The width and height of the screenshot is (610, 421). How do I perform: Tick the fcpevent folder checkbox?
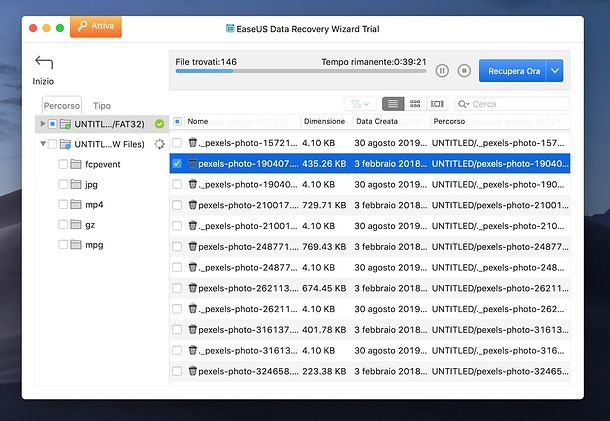[63, 164]
